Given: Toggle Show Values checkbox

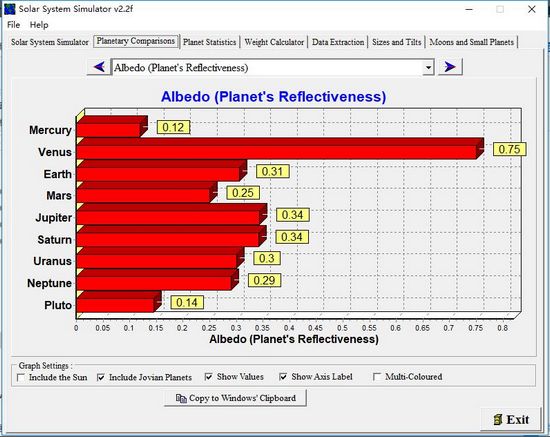Looking at the screenshot, I should coord(209,377).
